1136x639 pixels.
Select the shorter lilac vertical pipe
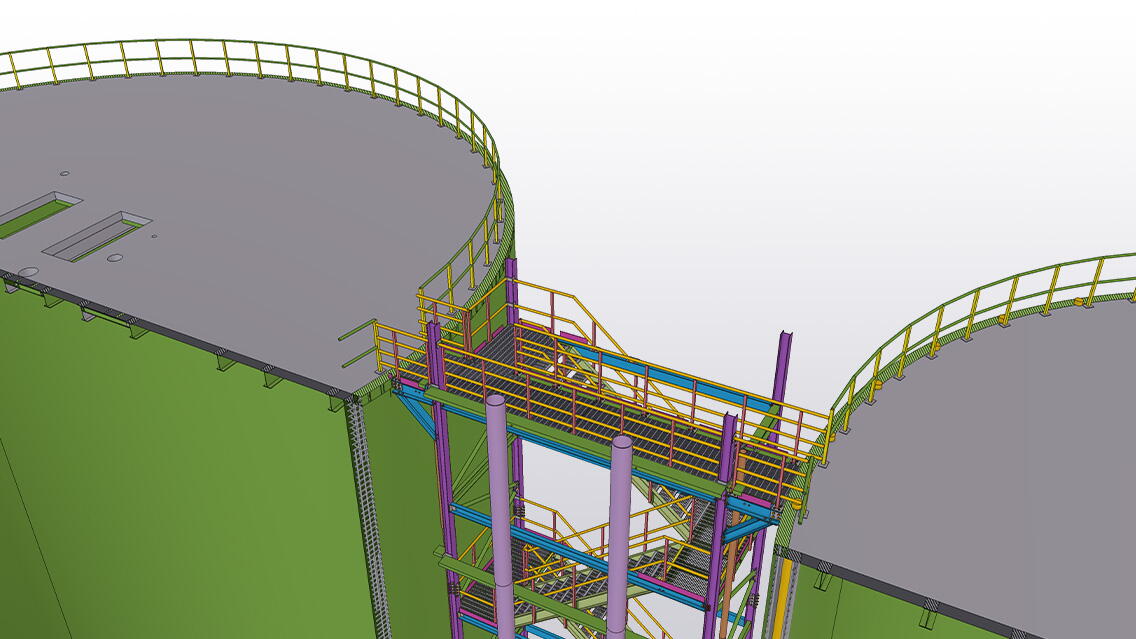(x=620, y=536)
